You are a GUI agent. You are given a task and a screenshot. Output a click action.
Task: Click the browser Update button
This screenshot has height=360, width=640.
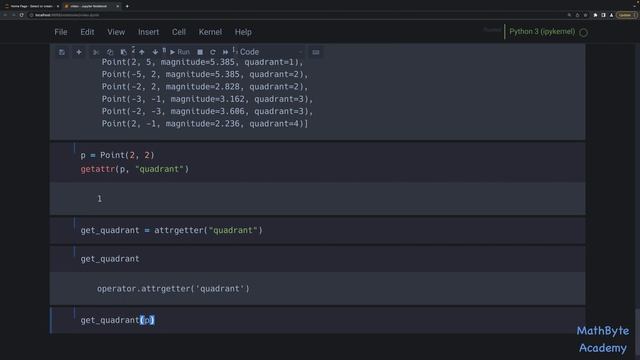(627, 15)
